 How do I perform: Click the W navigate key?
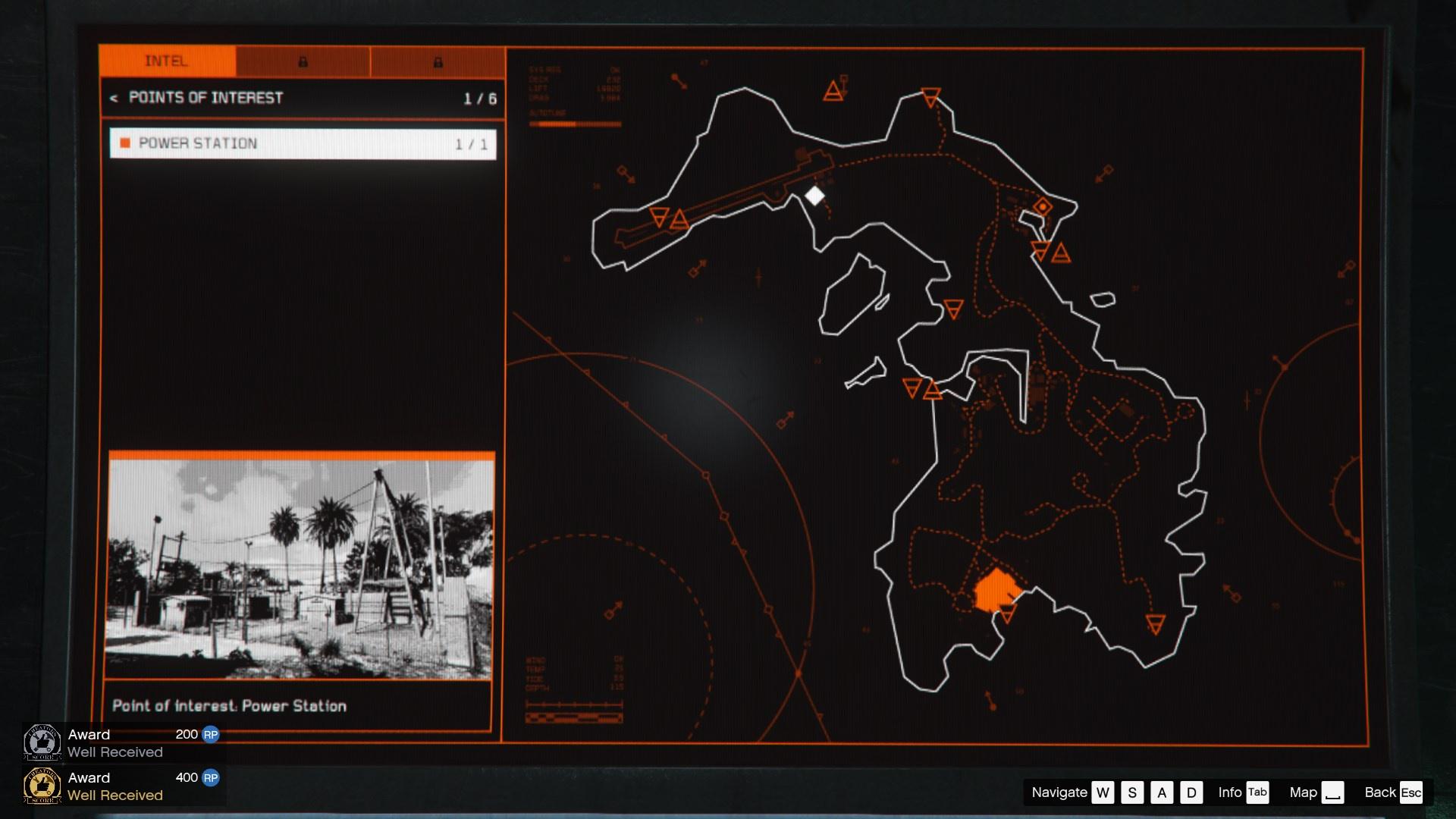coord(1103,792)
